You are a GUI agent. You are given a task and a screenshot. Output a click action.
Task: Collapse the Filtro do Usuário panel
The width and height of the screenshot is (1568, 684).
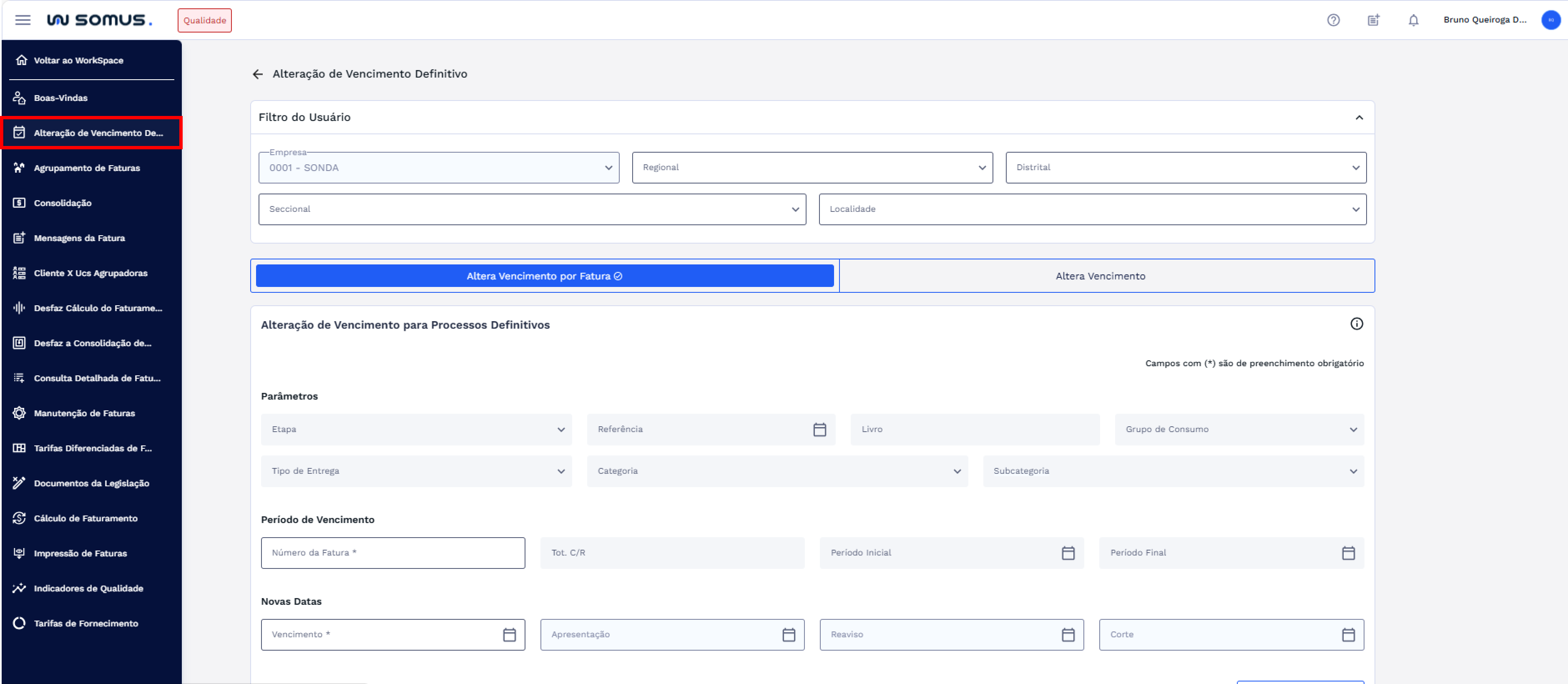(x=1359, y=118)
